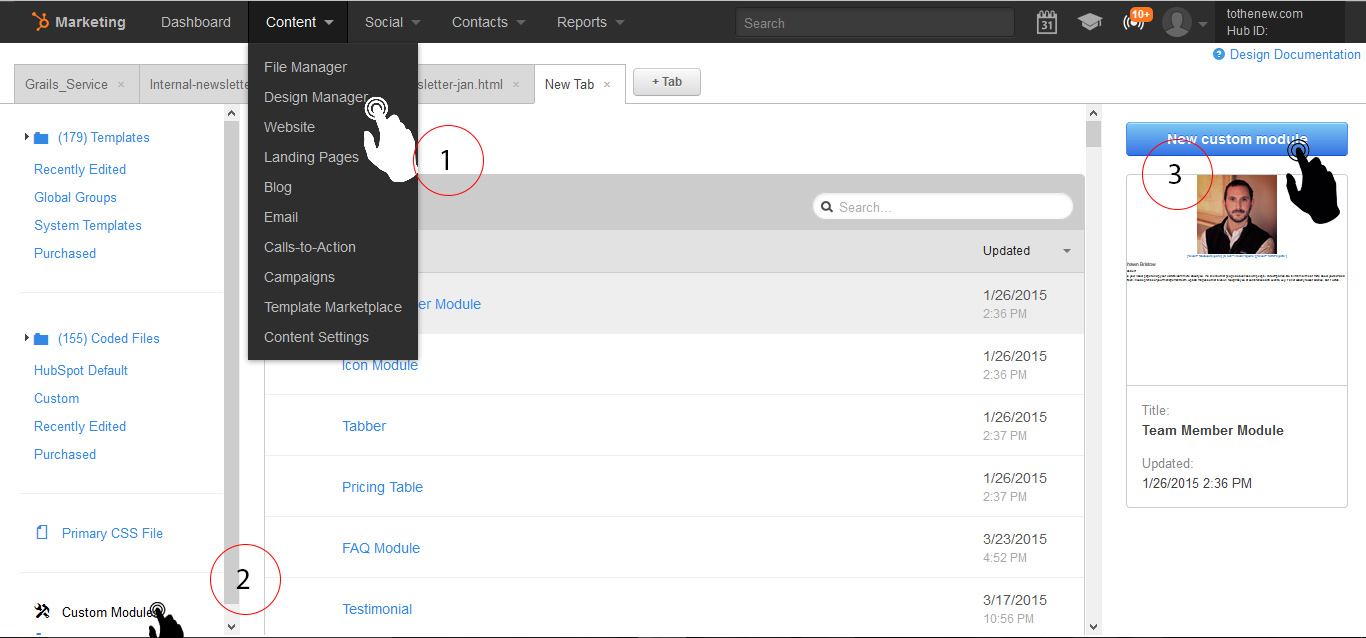The image size is (1366, 638).
Task: Open the Testimonial module link
Action: tap(377, 609)
